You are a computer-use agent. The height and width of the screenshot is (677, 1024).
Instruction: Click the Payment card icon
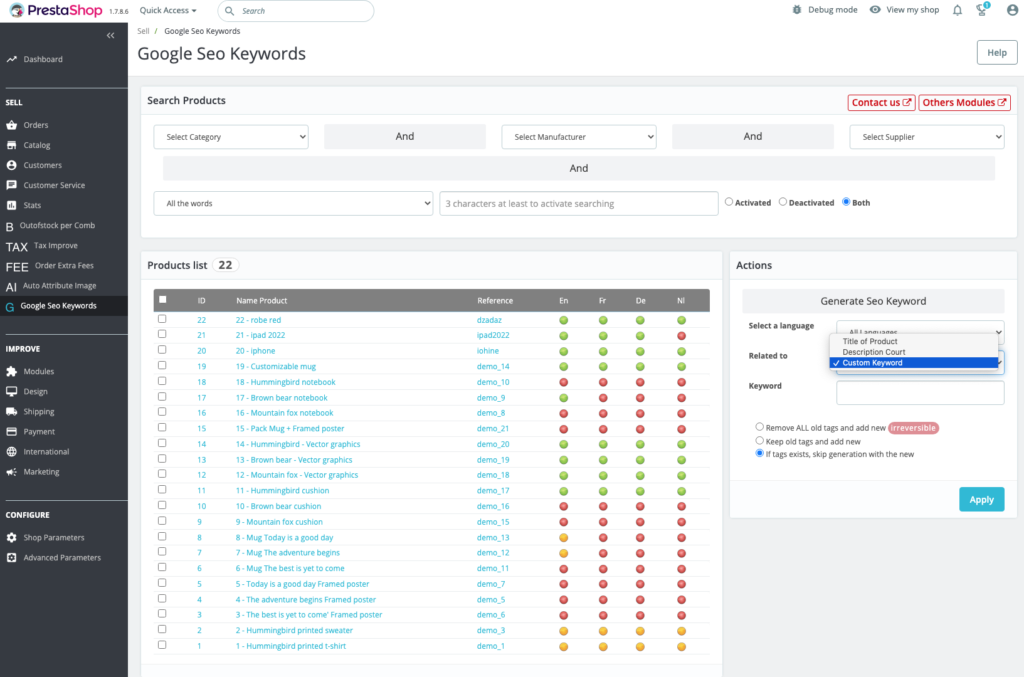click(11, 432)
